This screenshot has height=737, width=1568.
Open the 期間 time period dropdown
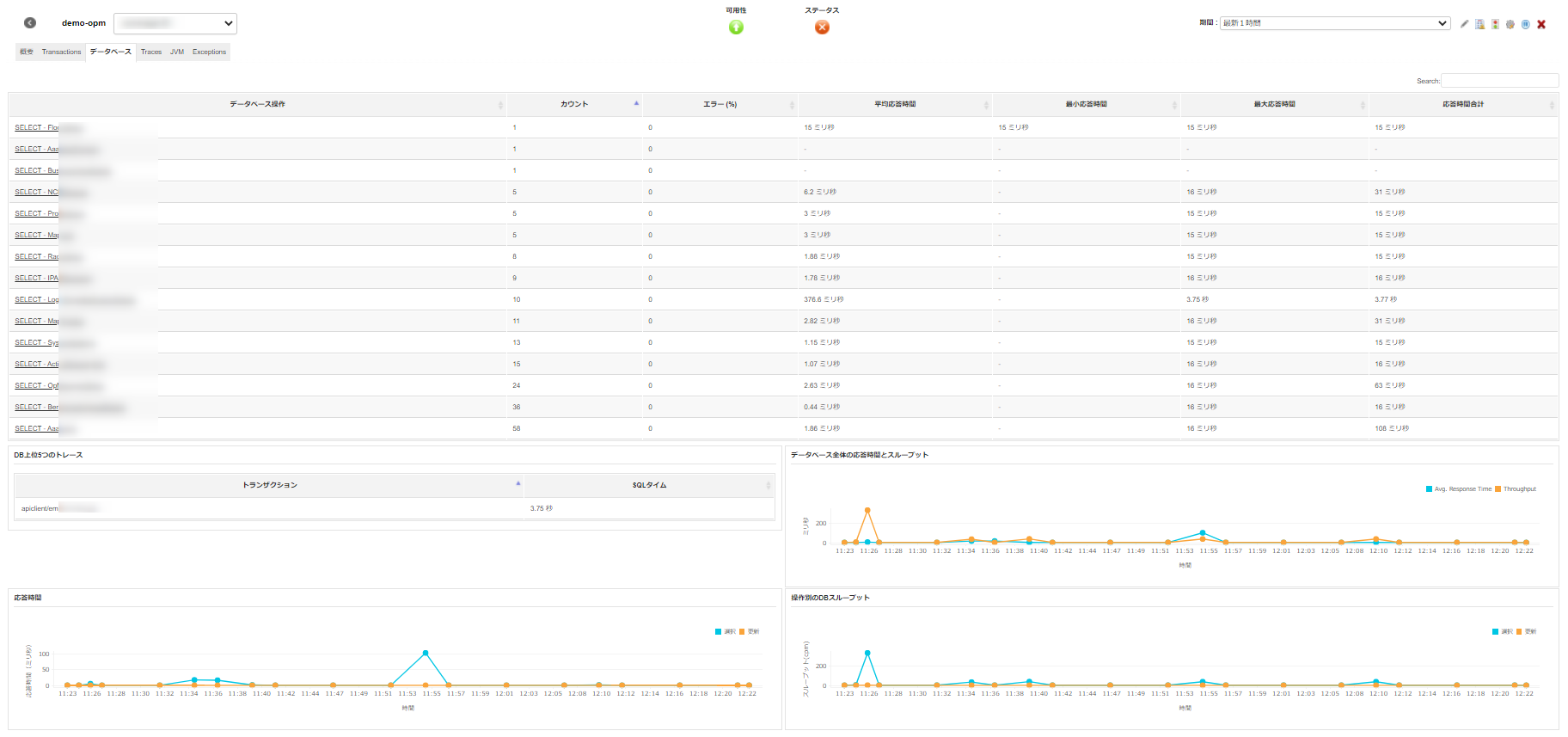tap(1334, 23)
